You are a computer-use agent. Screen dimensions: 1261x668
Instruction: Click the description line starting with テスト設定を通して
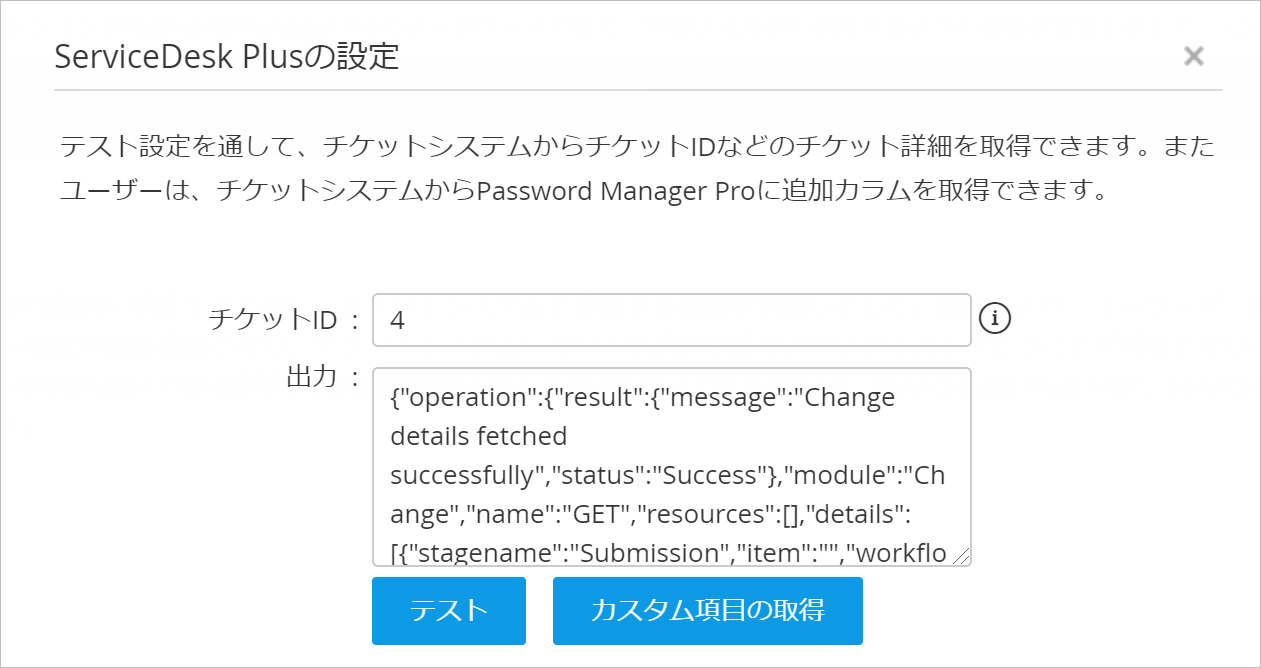click(636, 148)
